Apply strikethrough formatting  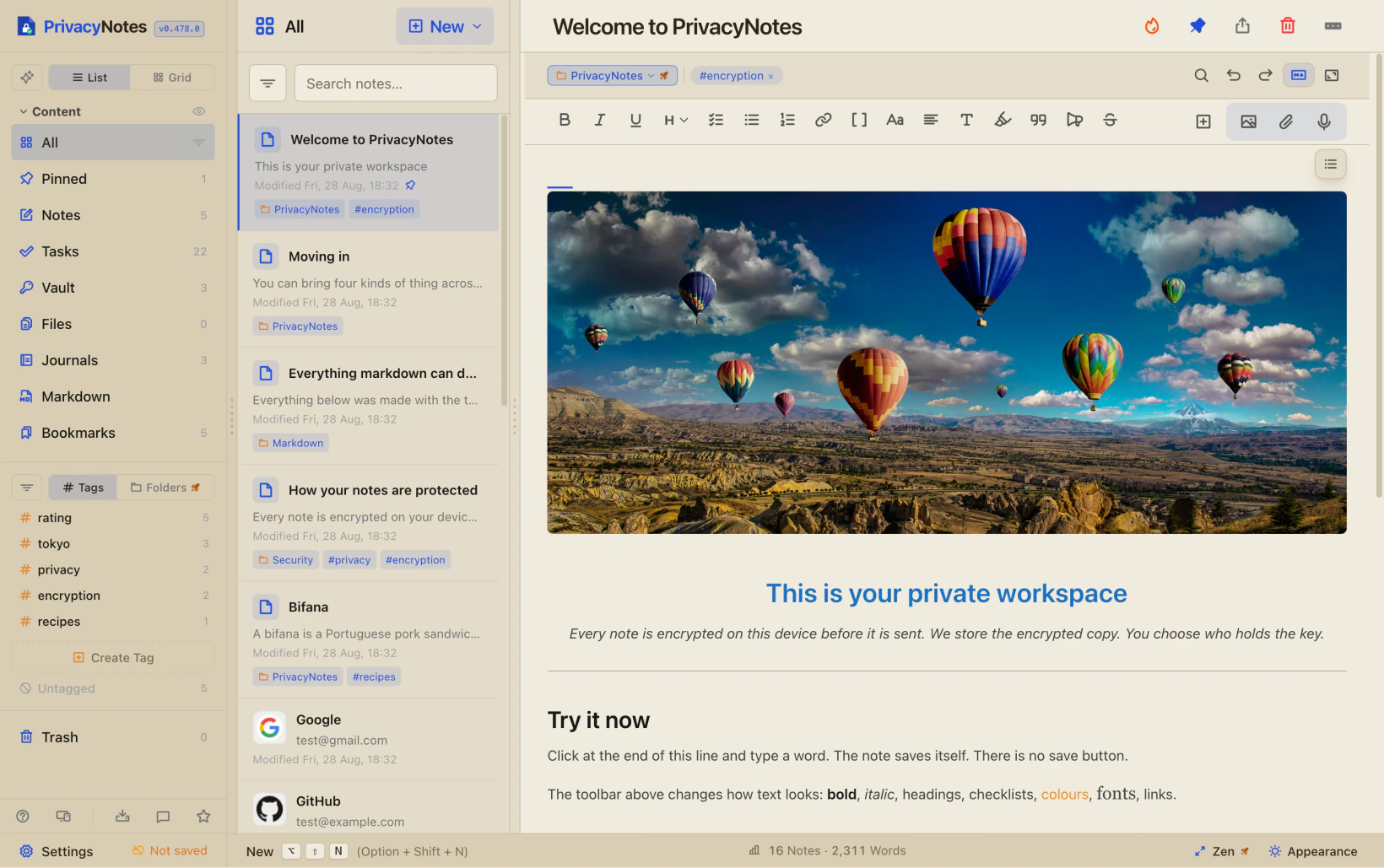1110,120
